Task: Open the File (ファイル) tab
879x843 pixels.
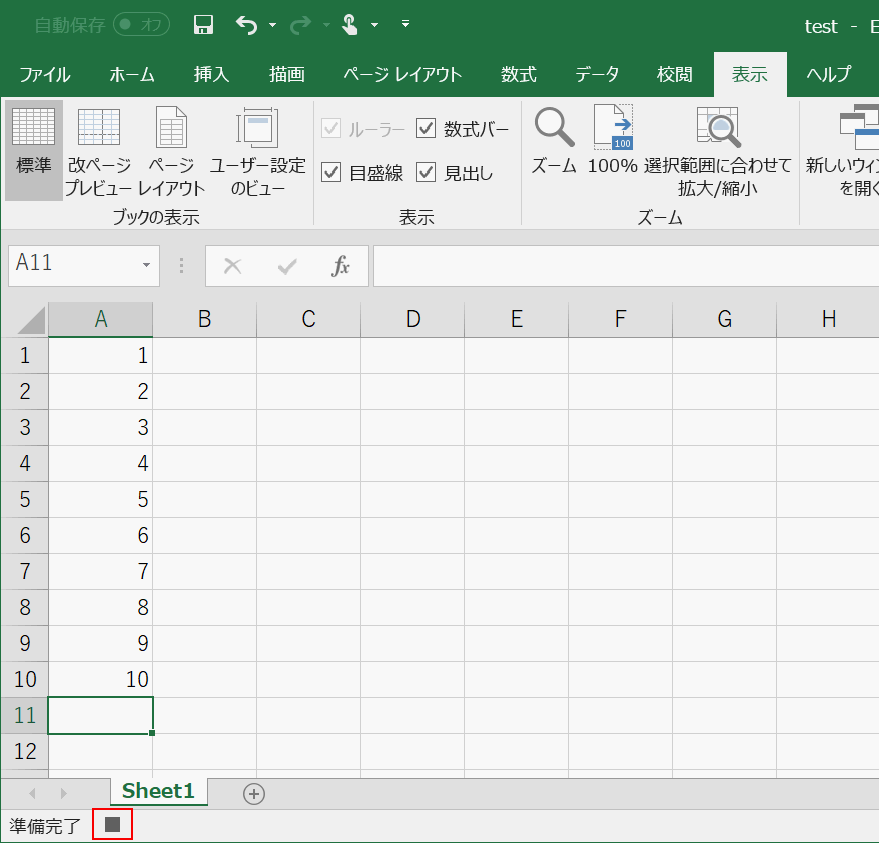Action: [44, 74]
